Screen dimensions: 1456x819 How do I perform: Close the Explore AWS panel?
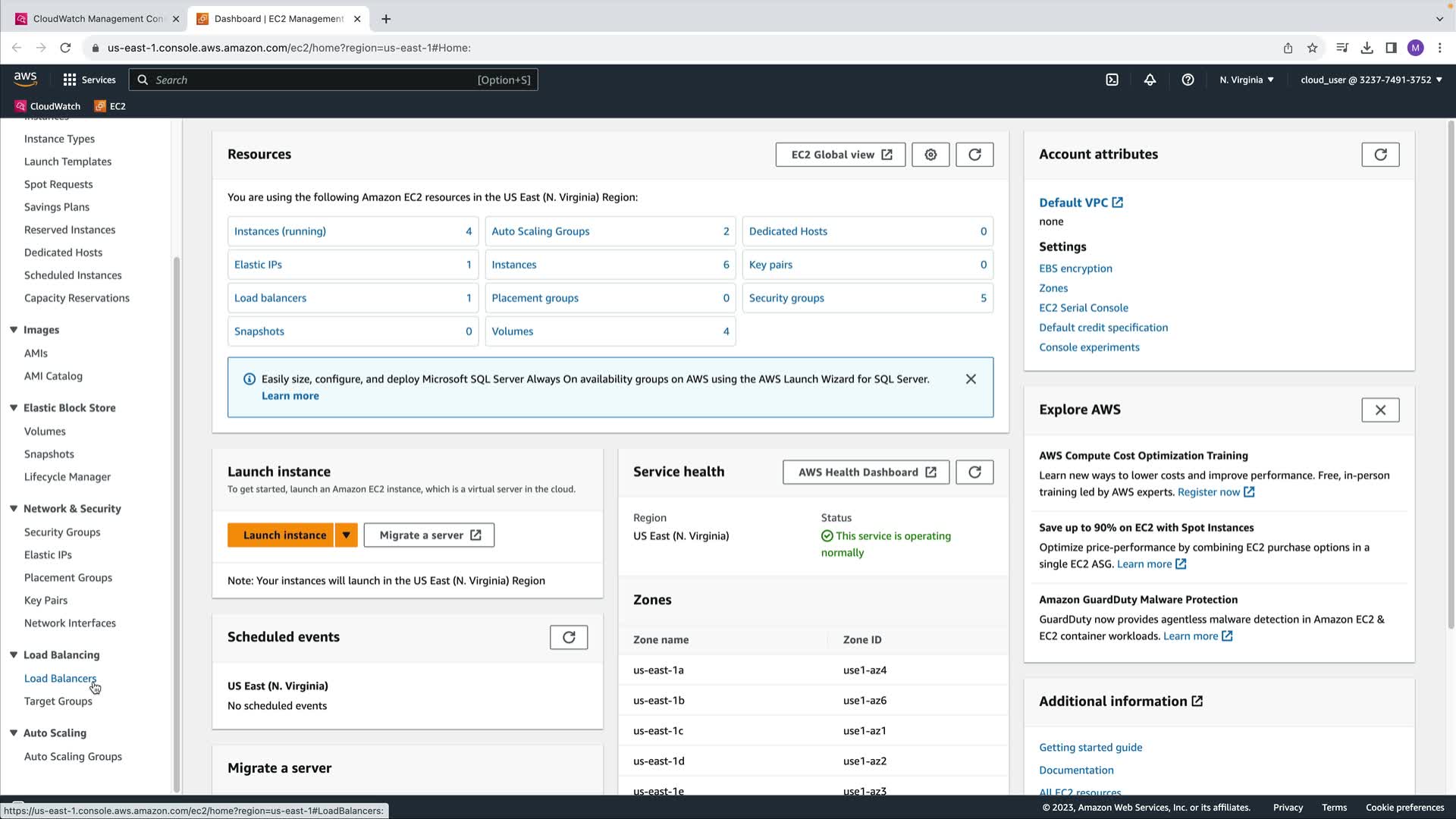pos(1380,410)
